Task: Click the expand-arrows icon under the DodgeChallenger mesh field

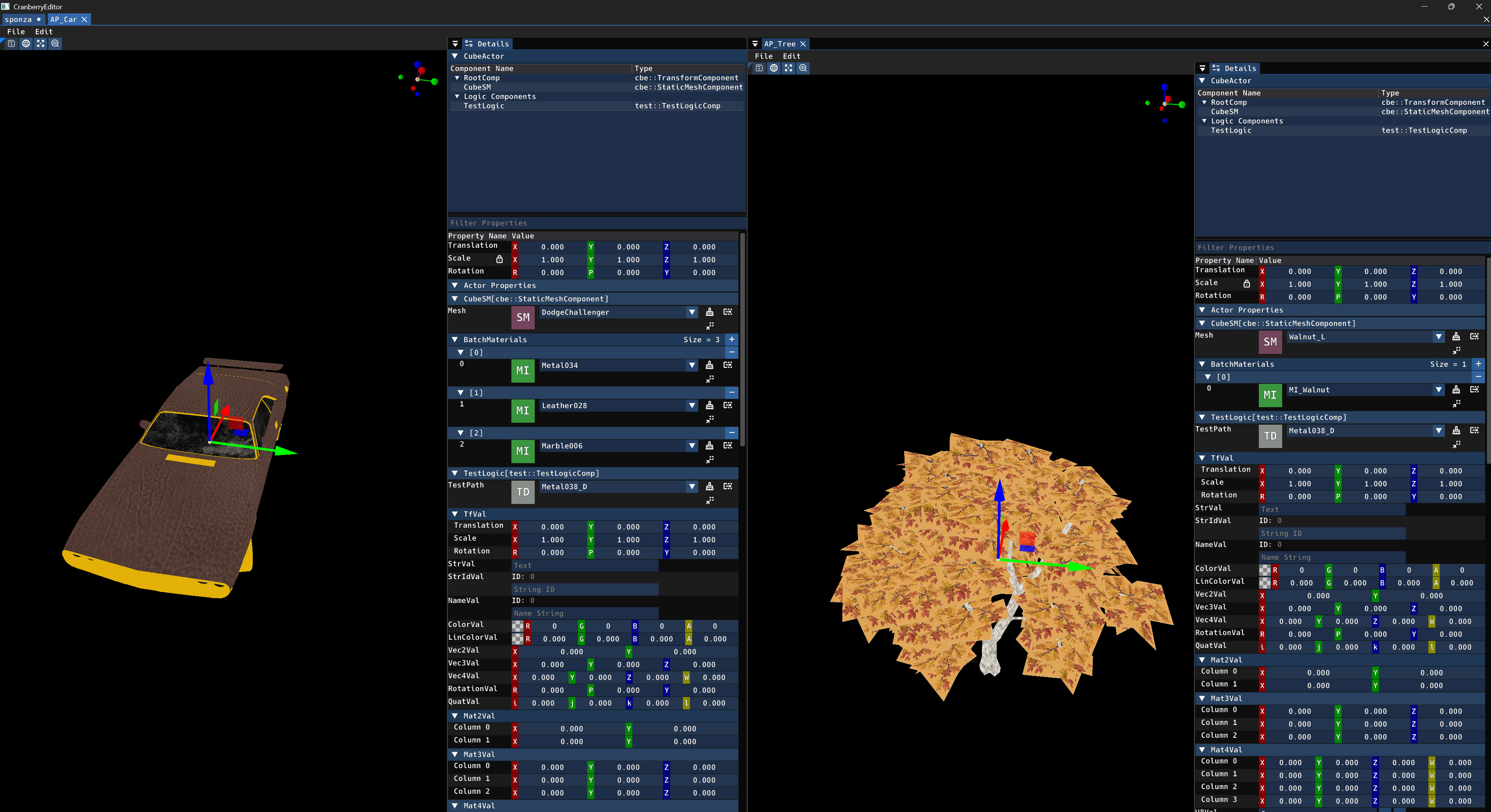Action: coord(710,326)
